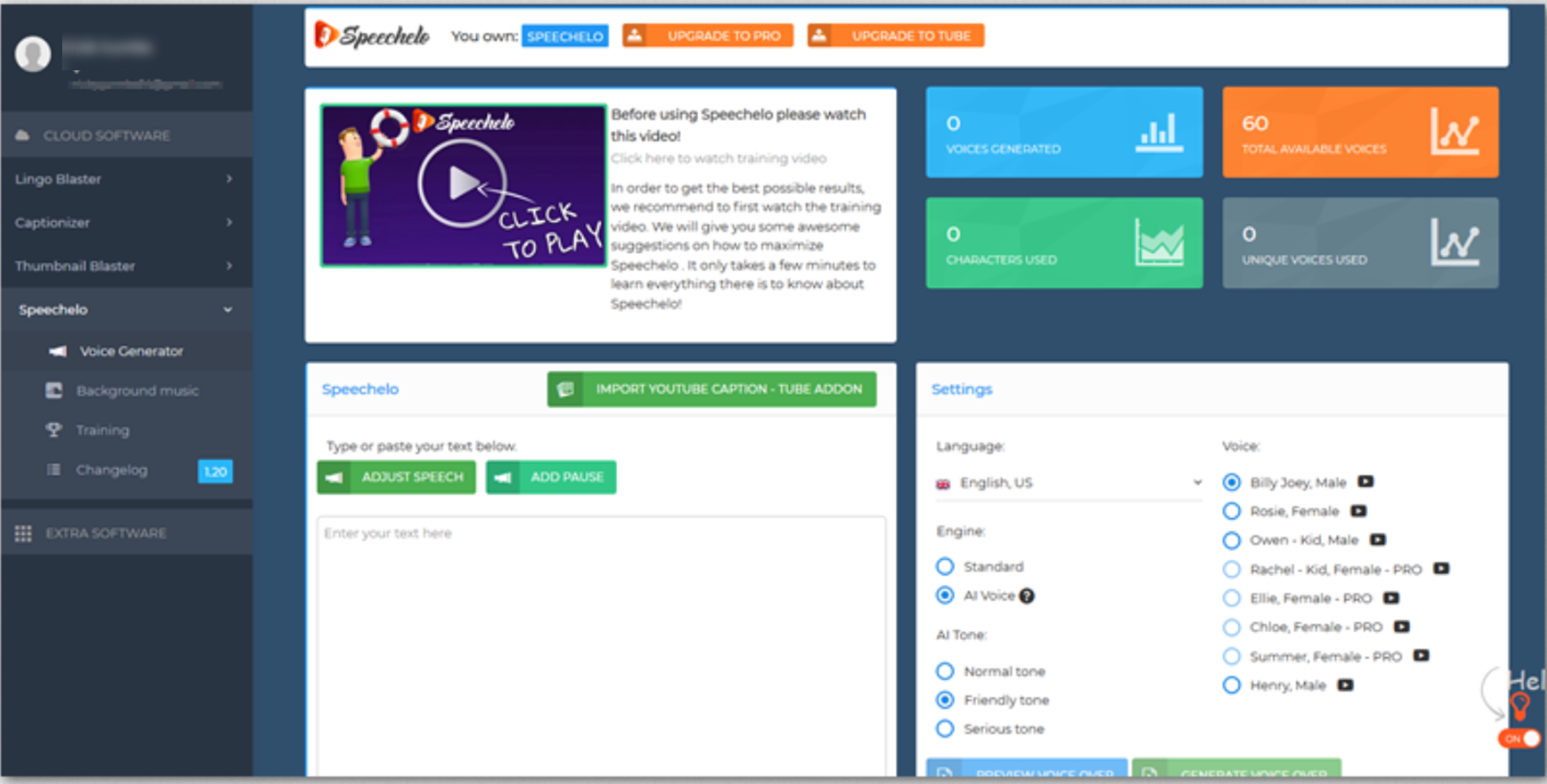
Task: Click Upgrade to Pro button
Action: 708,35
